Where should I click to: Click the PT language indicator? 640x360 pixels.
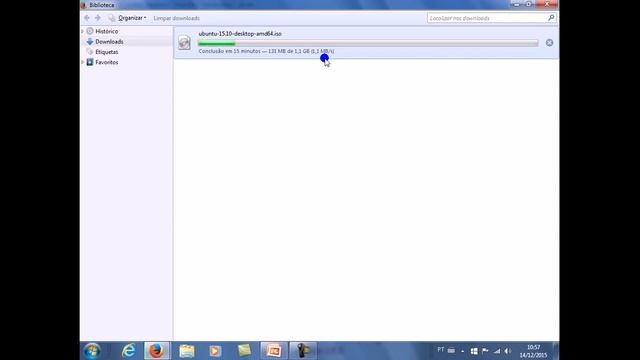pos(440,350)
